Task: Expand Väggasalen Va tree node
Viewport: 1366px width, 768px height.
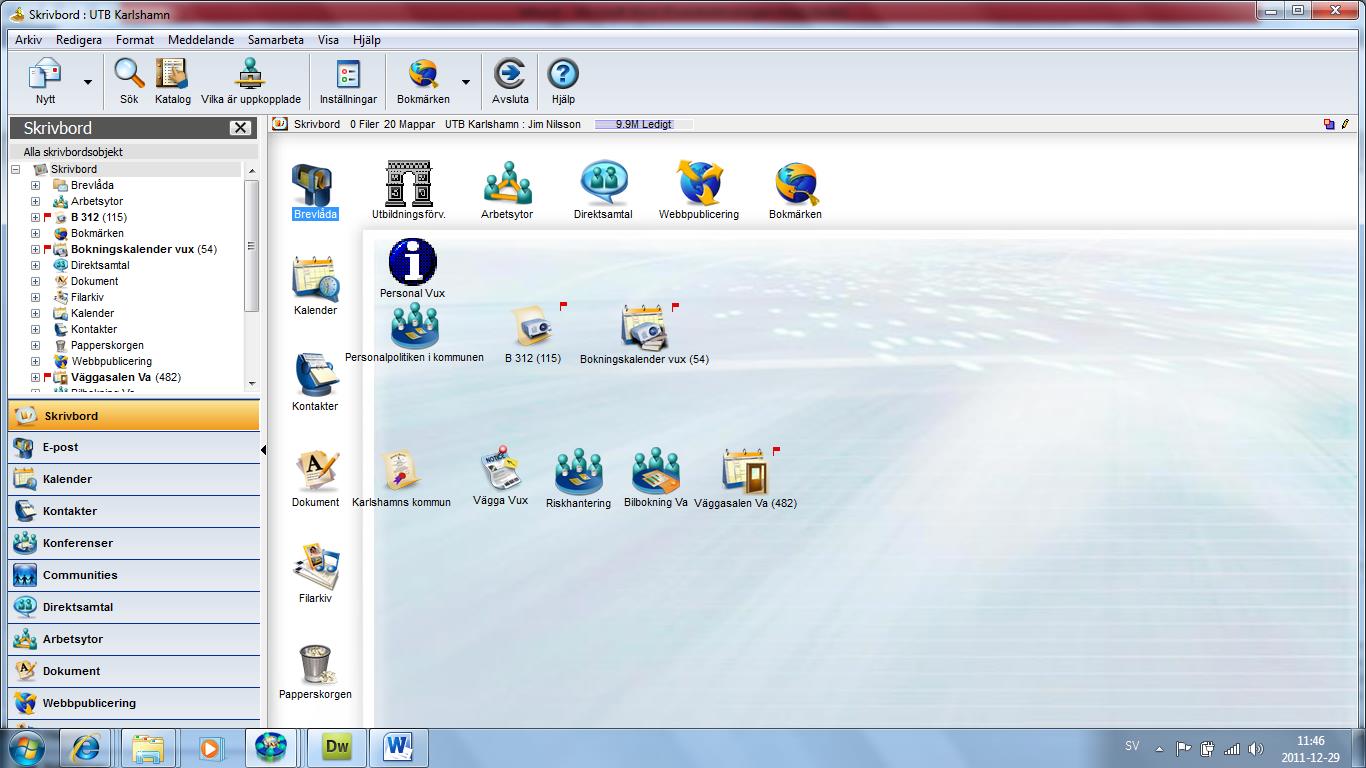Action: pyautogui.click(x=35, y=377)
